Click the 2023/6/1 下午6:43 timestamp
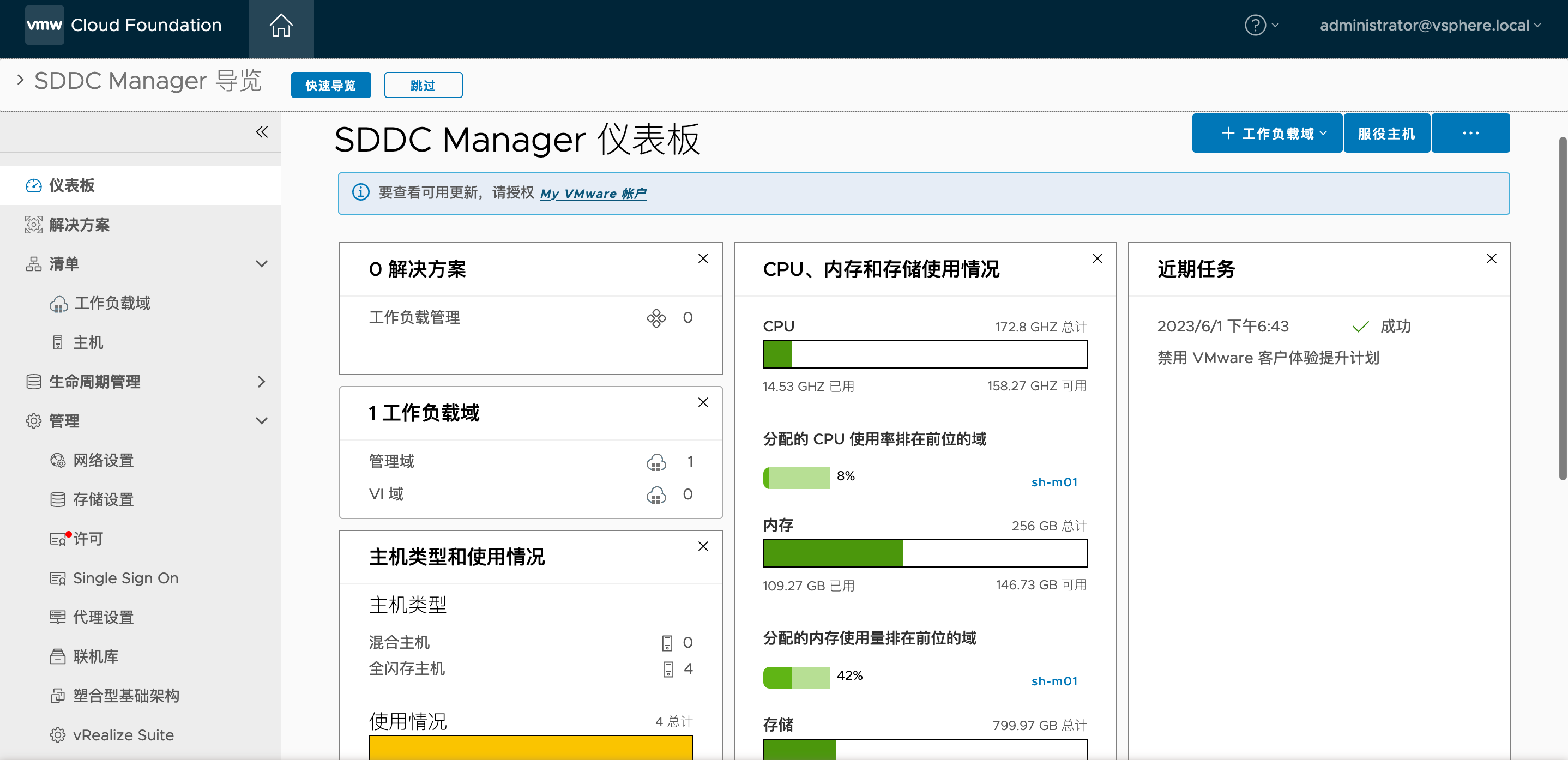 click(x=1223, y=326)
